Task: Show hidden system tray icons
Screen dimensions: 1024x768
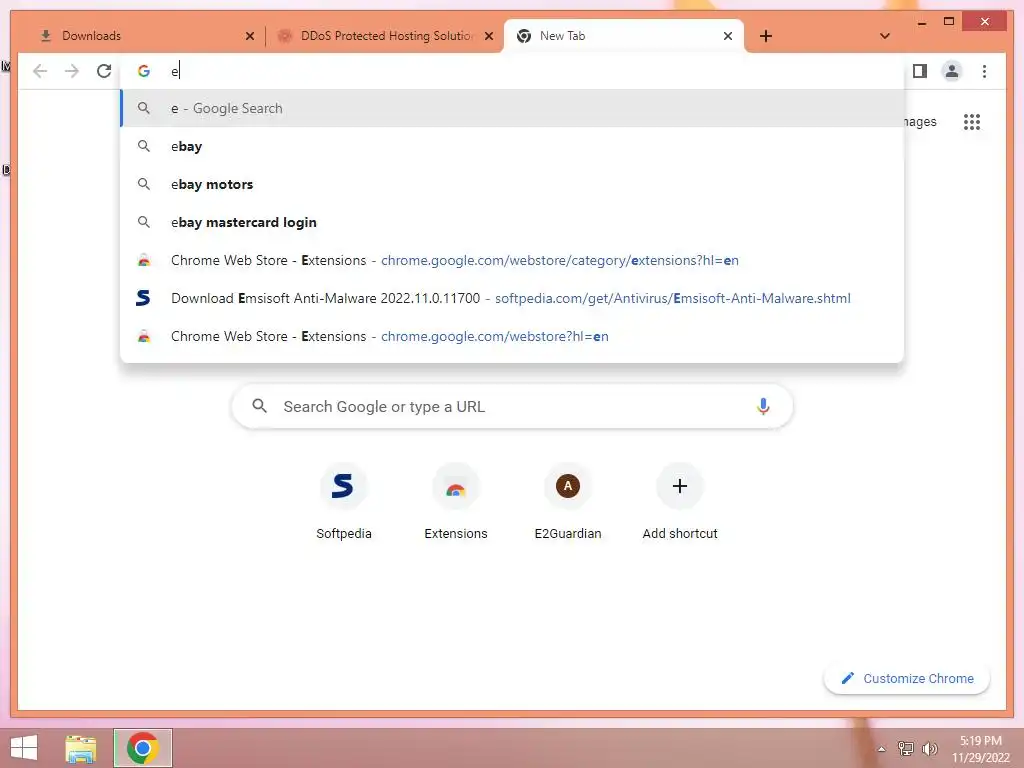Action: pos(882,748)
